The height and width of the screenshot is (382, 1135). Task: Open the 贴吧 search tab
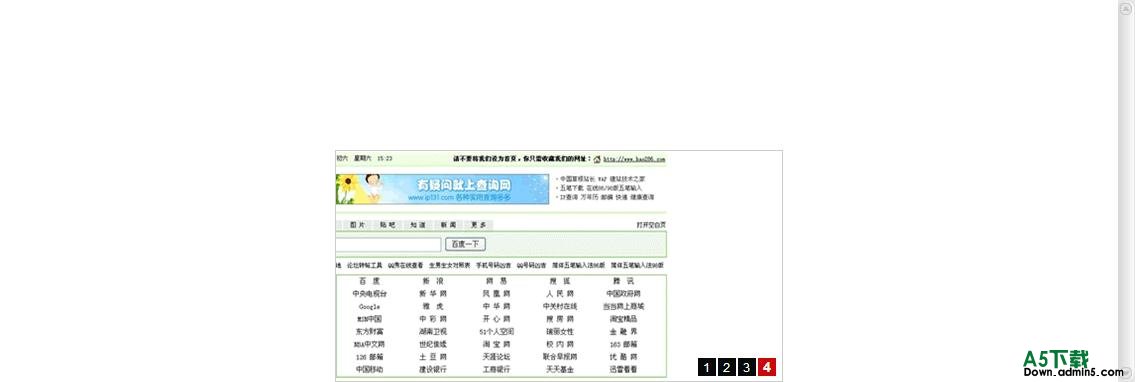387,225
